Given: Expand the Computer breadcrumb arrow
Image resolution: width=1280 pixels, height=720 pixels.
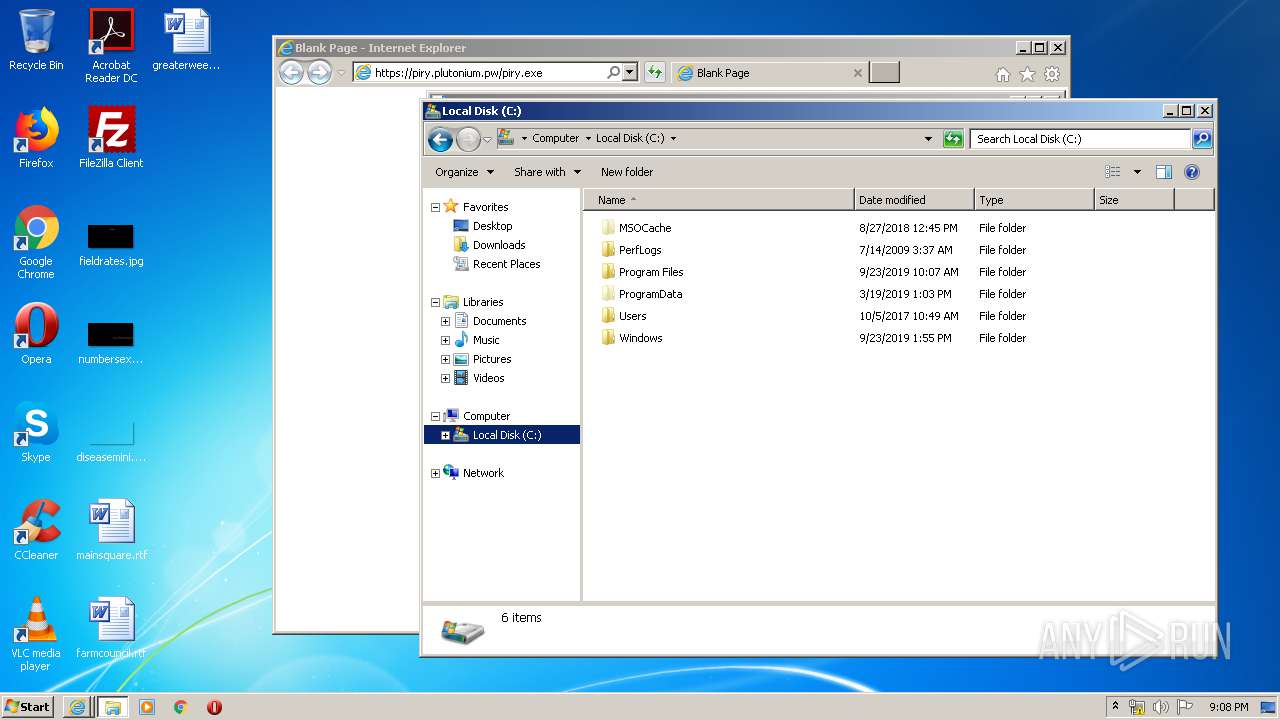Looking at the screenshot, I should [x=587, y=139].
